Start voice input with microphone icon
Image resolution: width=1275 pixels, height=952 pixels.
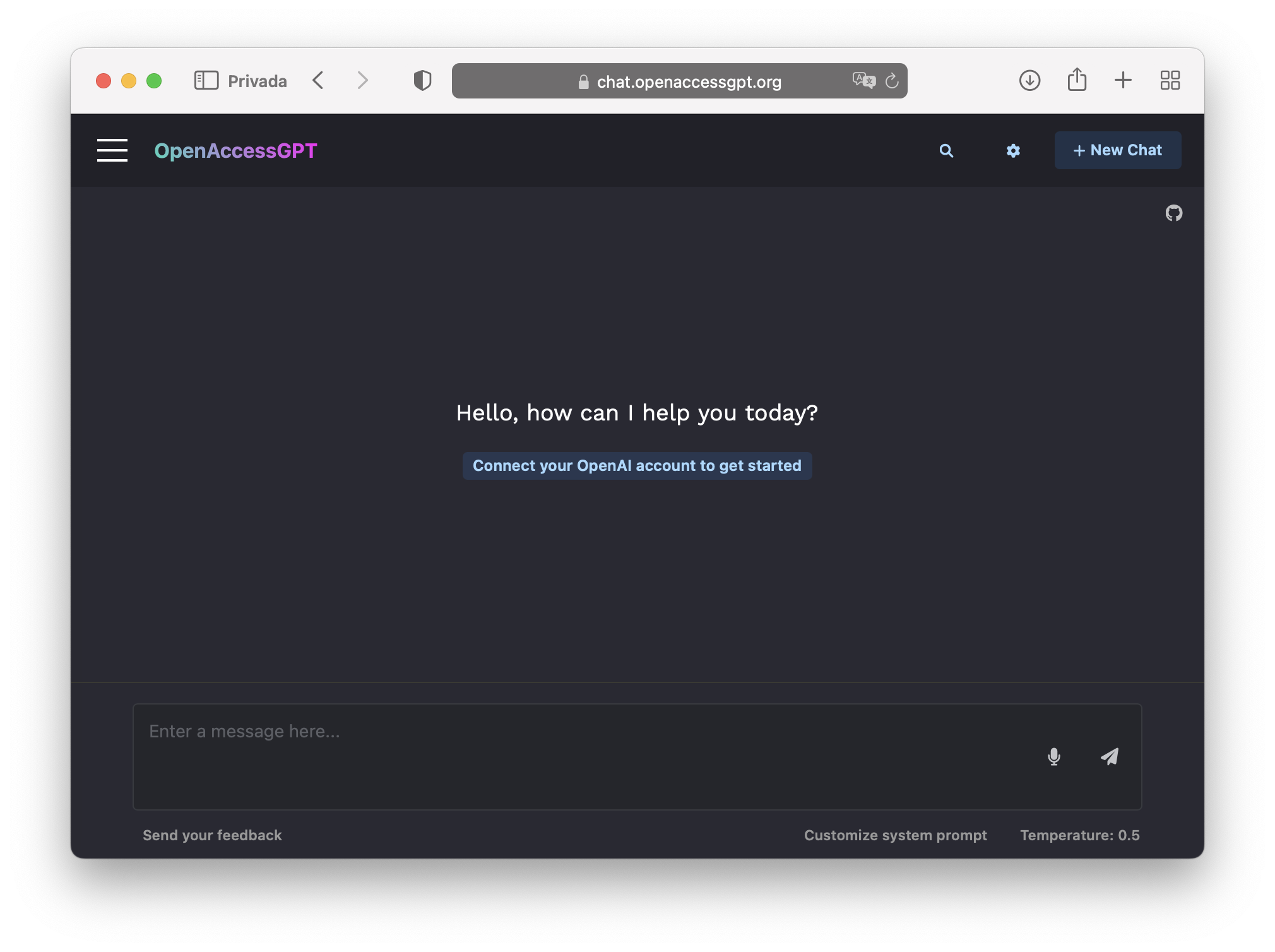1054,756
